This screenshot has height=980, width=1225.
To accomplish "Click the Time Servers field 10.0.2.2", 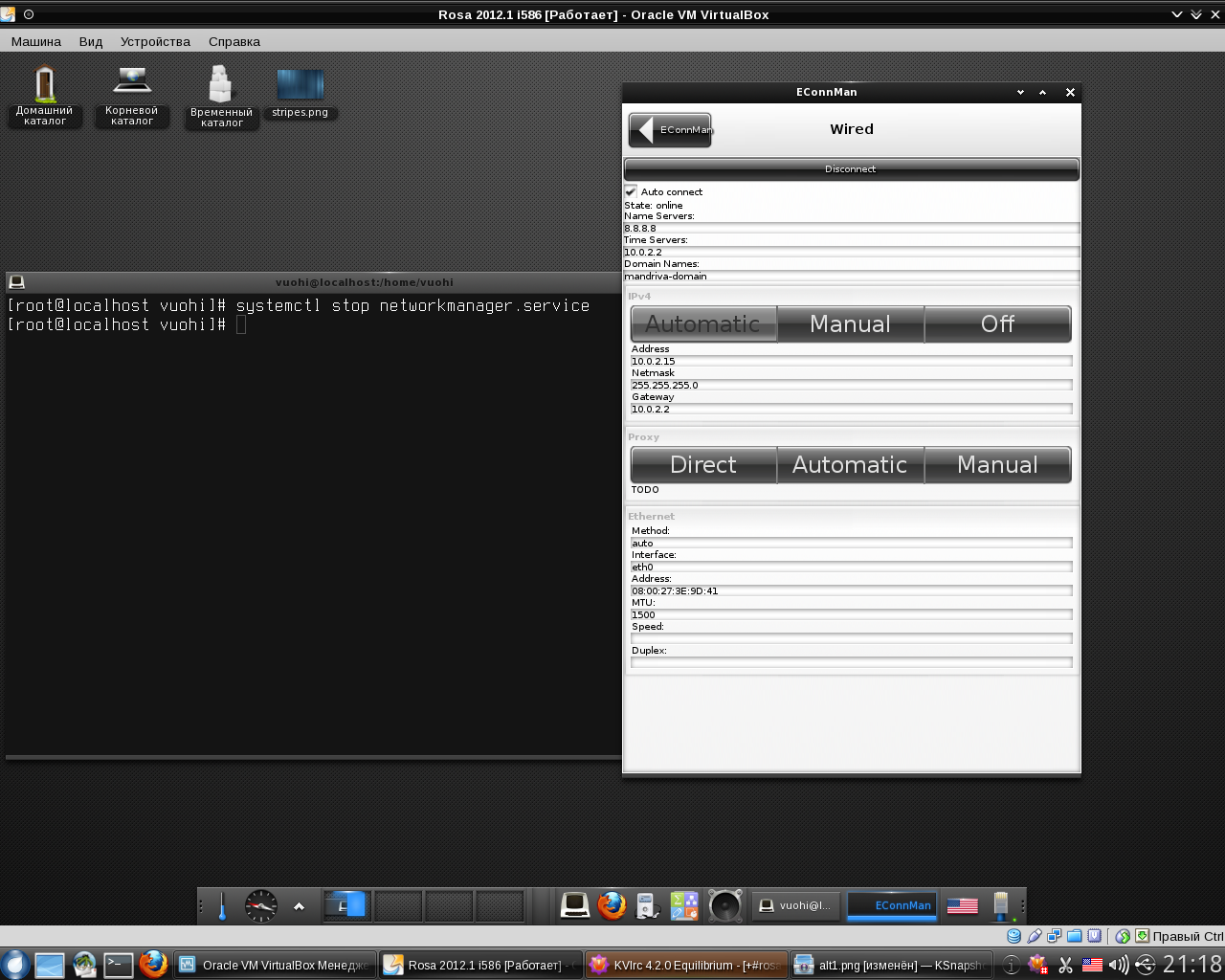I will 852,253.
